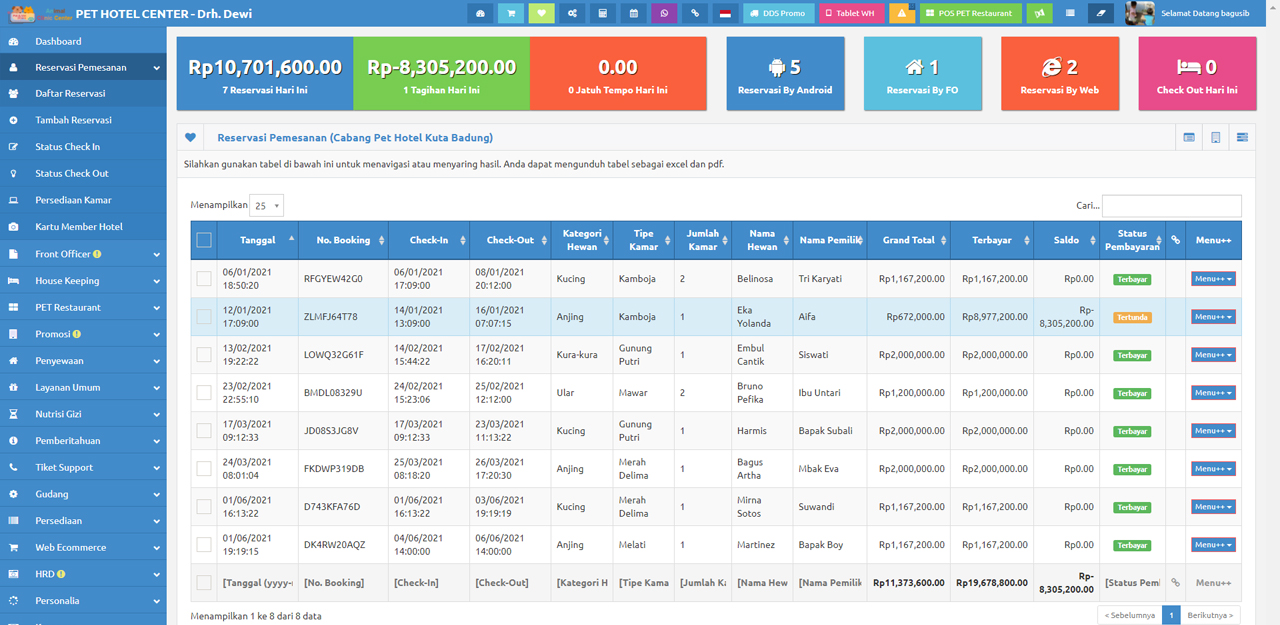Click the eraser icon in top toolbar

pos(1101,14)
